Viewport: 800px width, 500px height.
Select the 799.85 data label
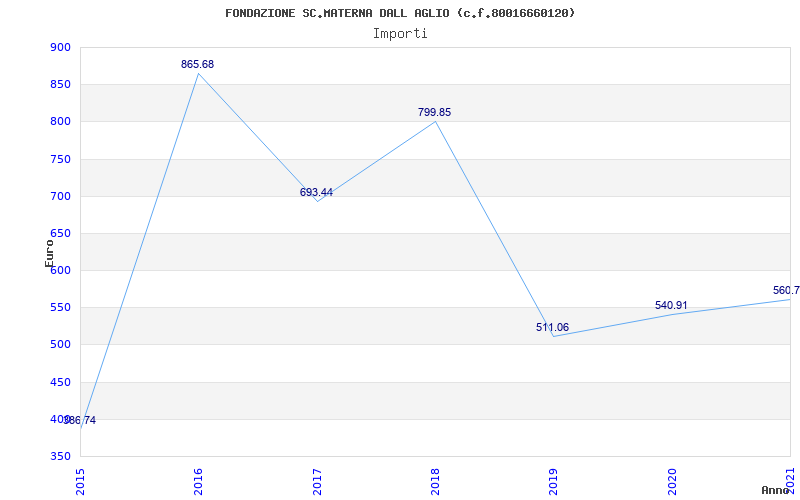[x=435, y=112]
